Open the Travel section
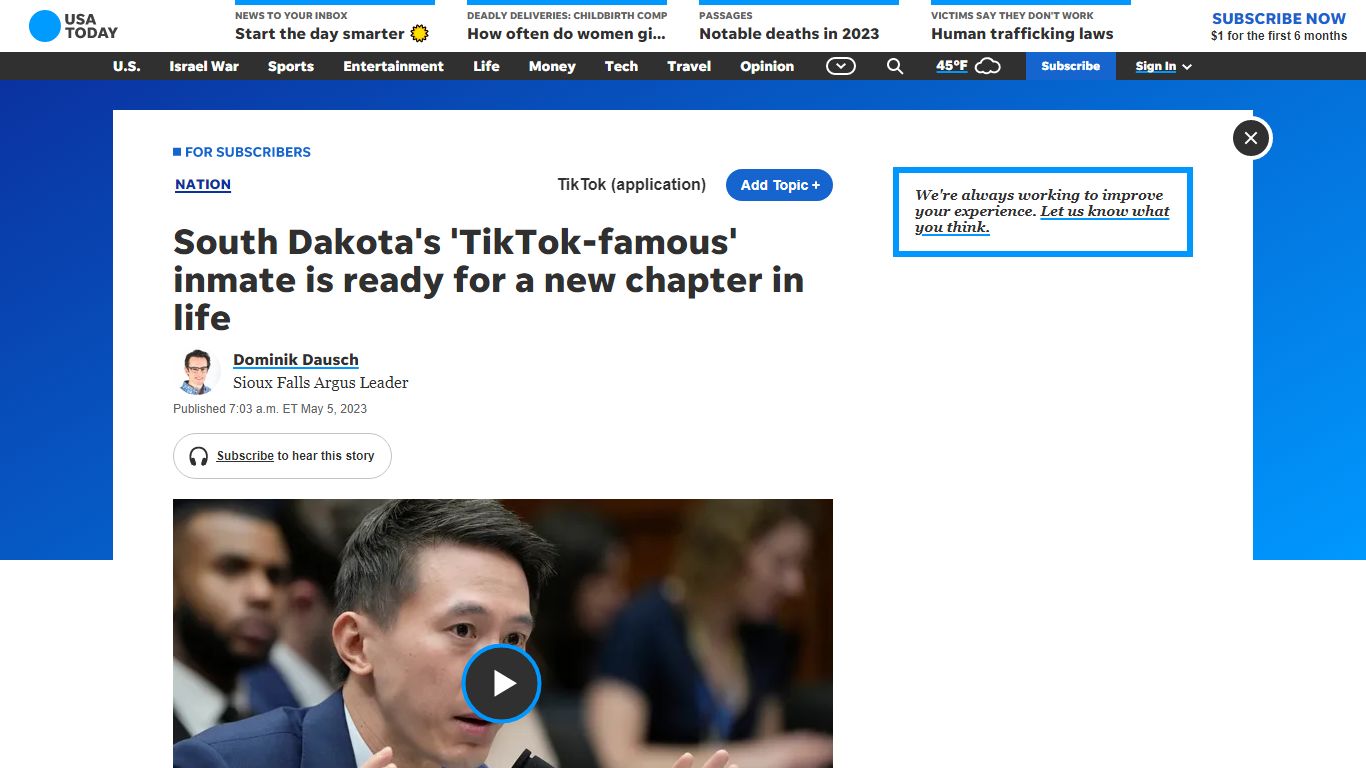The width and height of the screenshot is (1366, 768). click(689, 66)
